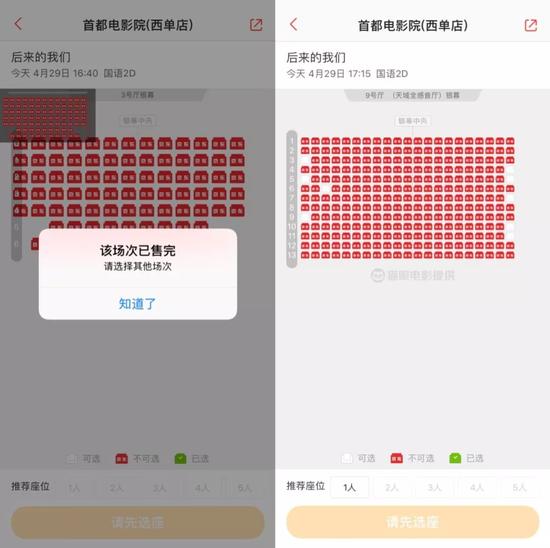Open share icon on right screen header
Screen dimensions: 550x548
[531, 25]
